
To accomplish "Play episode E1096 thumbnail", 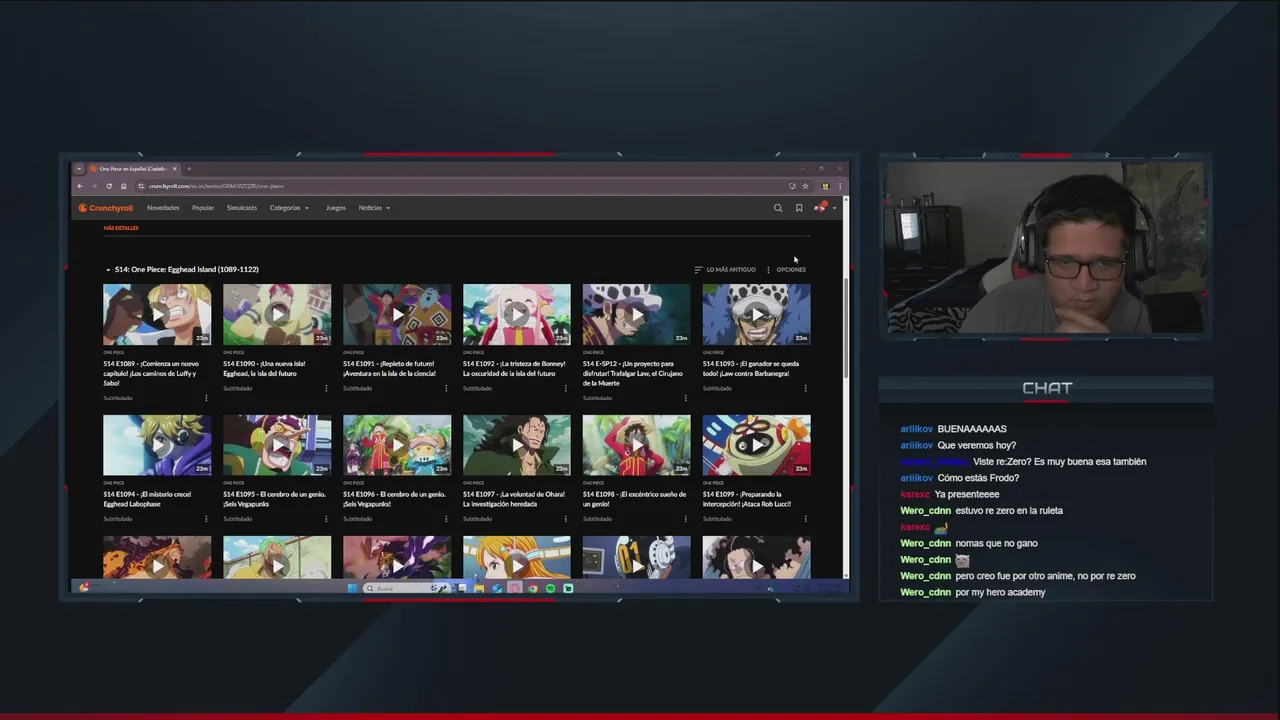I will tap(397, 445).
